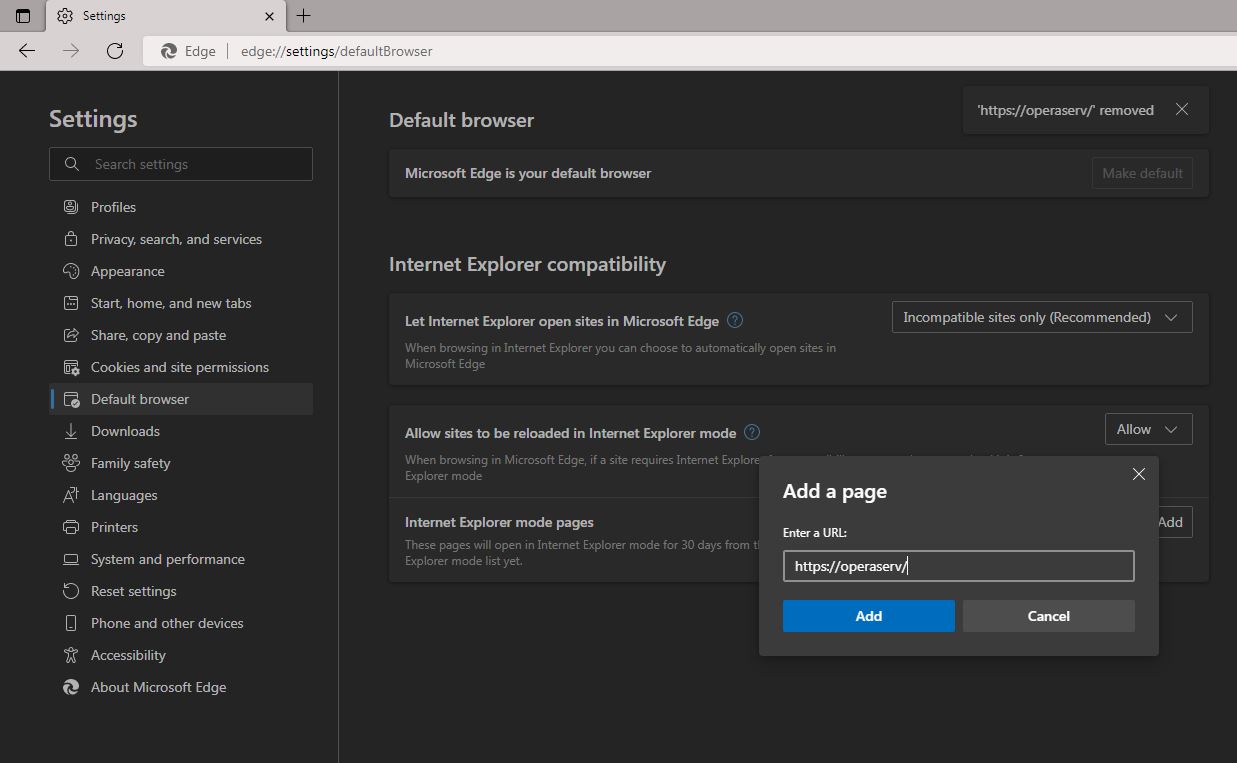
Task: Click the Accessibility icon
Action: pyautogui.click(x=71, y=655)
